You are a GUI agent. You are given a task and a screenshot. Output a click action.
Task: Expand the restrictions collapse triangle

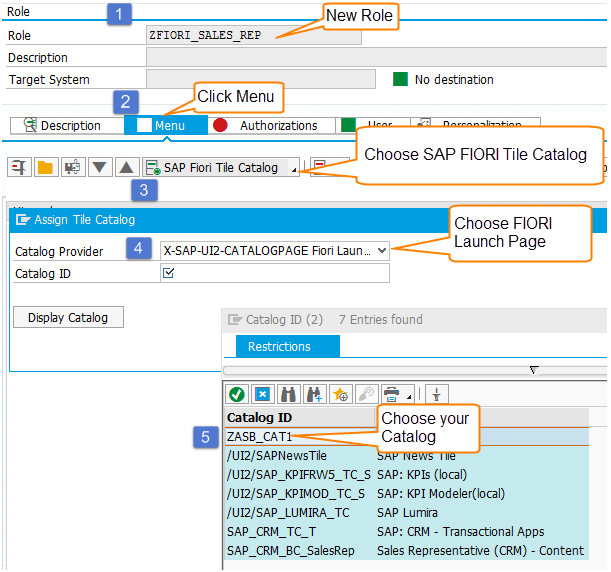point(534,370)
